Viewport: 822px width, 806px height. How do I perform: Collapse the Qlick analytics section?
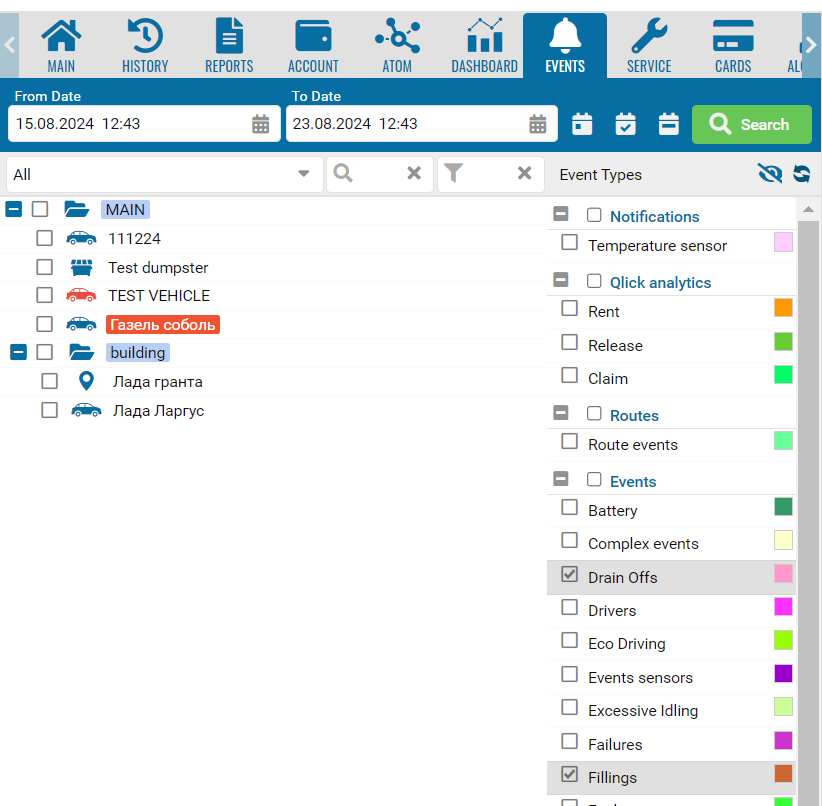click(x=561, y=281)
